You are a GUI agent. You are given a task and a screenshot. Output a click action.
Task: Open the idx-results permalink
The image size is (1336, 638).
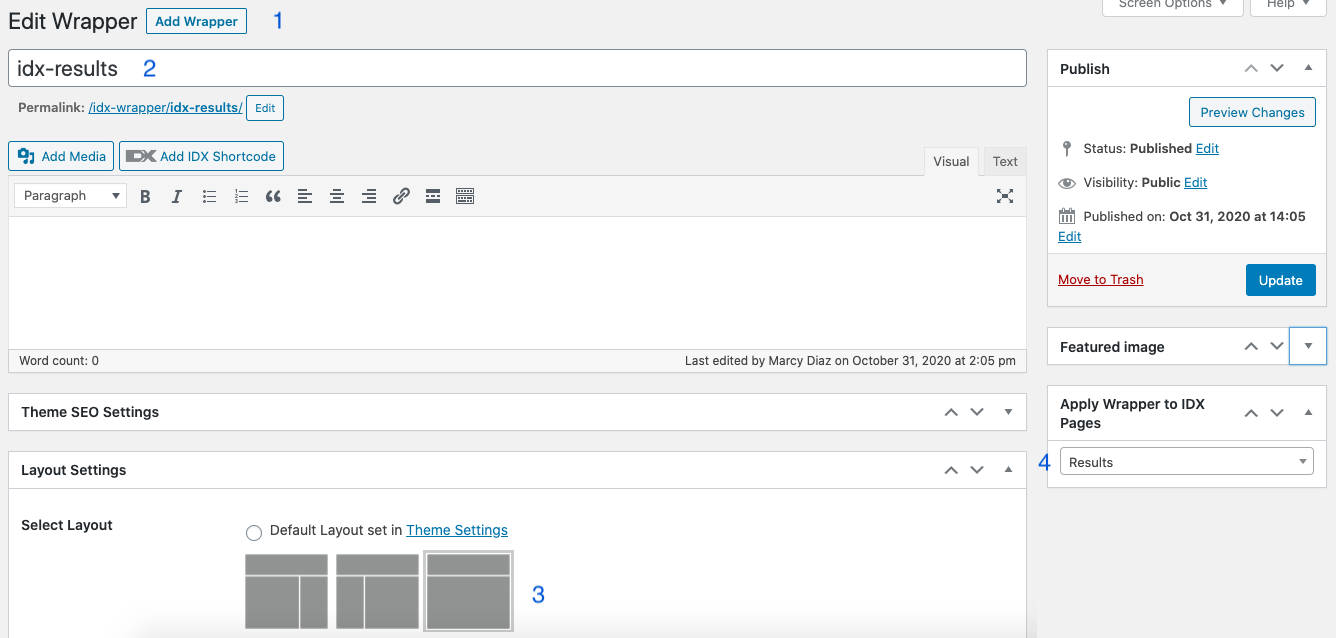click(x=165, y=108)
